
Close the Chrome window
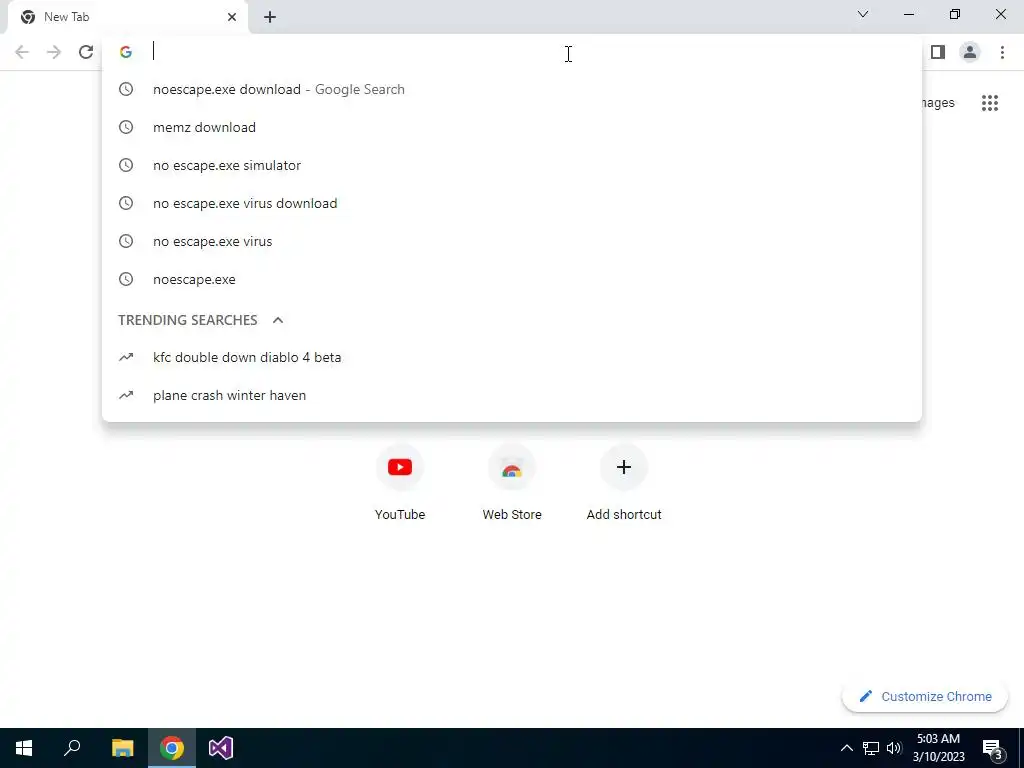1000,14
